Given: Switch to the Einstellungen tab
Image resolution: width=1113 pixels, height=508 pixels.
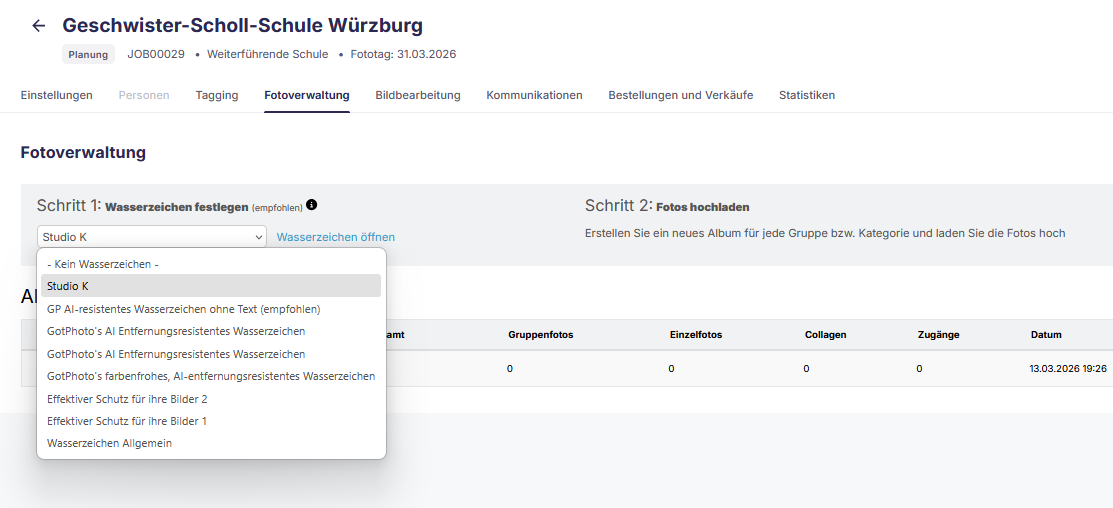Looking at the screenshot, I should 57,95.
